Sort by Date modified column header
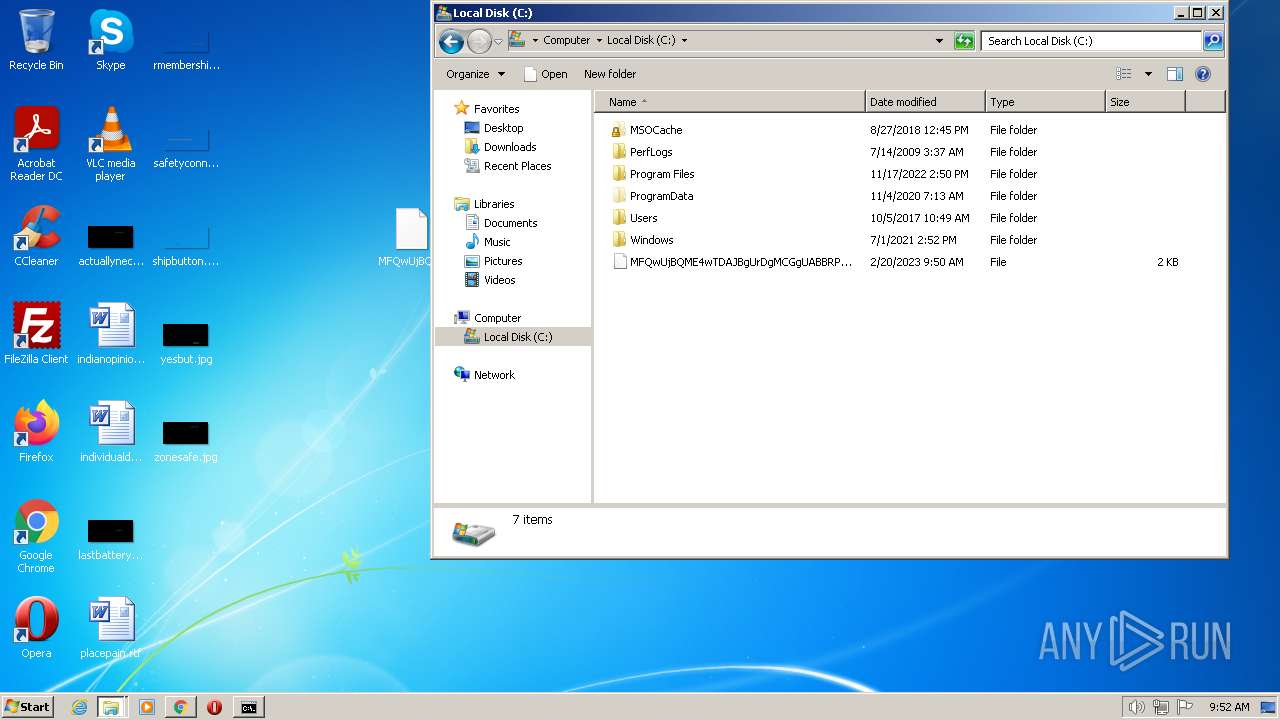The height and width of the screenshot is (720, 1280). point(925,102)
